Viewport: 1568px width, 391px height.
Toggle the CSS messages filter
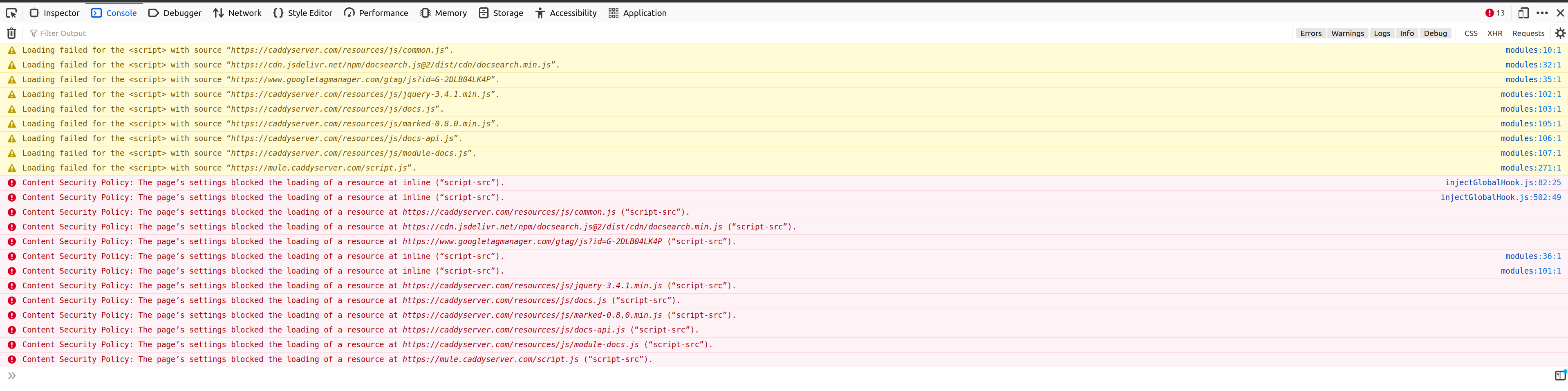[x=1471, y=33]
